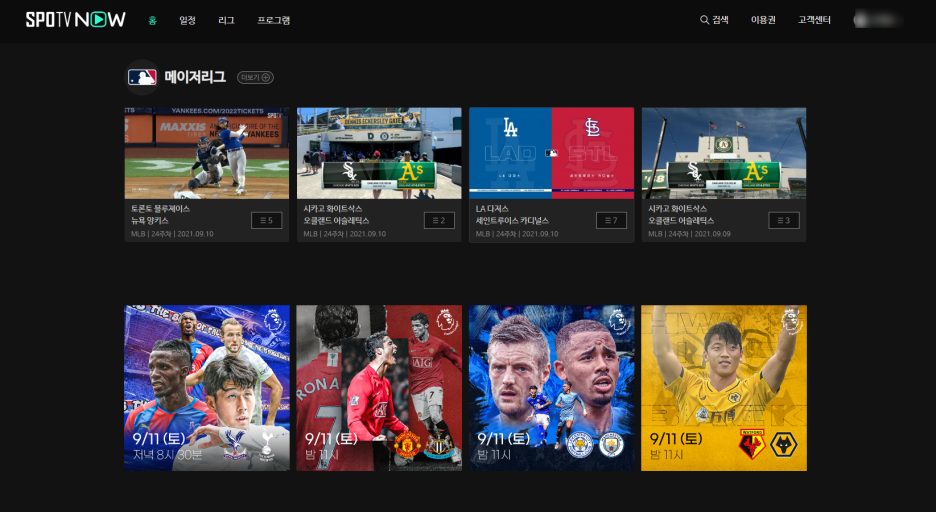The width and height of the screenshot is (936, 512).
Task: Click the Tottenham crest on first poster
Action: [267, 446]
